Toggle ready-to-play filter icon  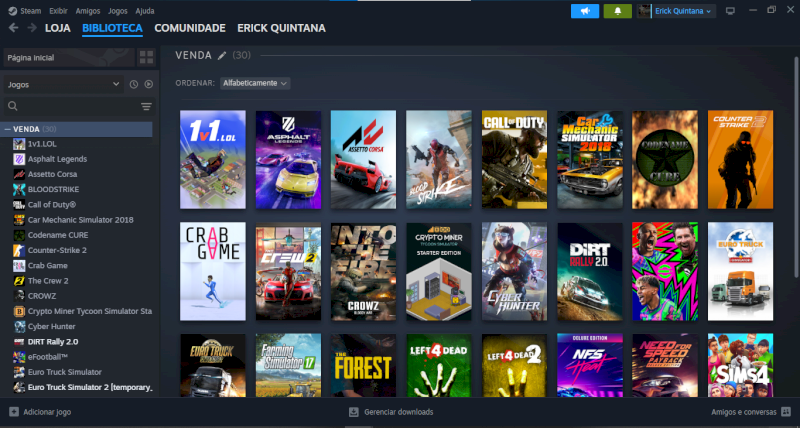(148, 85)
